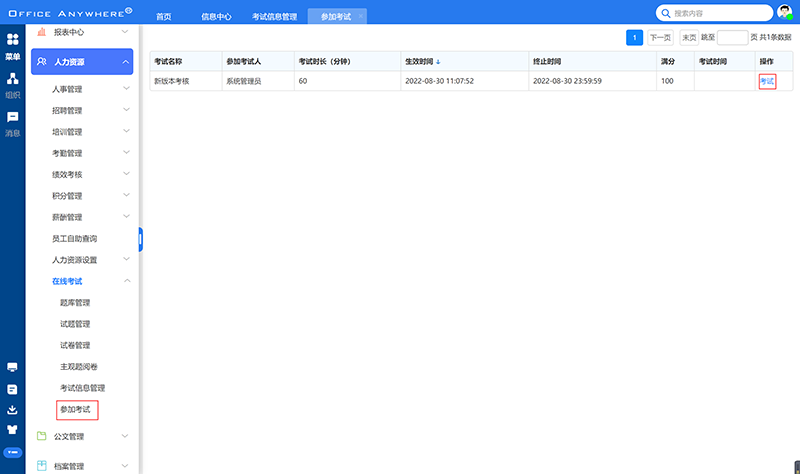The image size is (800, 474).
Task: Expand the 考勤管理 submenu
Action: point(126,153)
